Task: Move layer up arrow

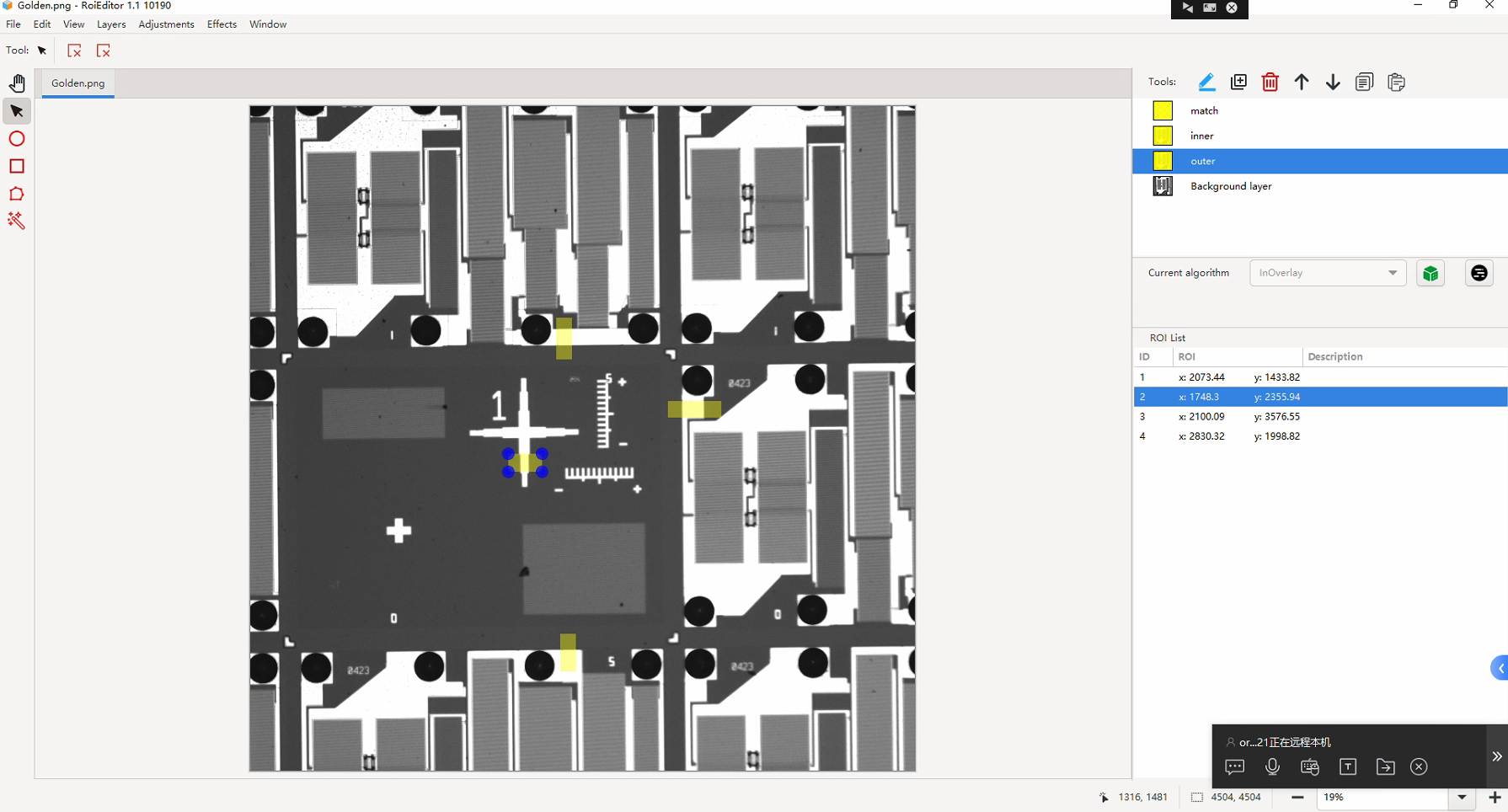Action: point(1302,82)
